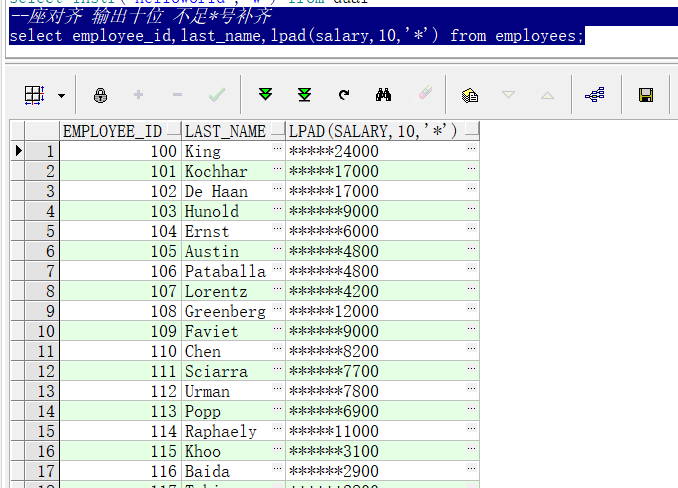
Task: Open ellipsis for ******6000 Ernst salary cell
Action: (x=471, y=228)
